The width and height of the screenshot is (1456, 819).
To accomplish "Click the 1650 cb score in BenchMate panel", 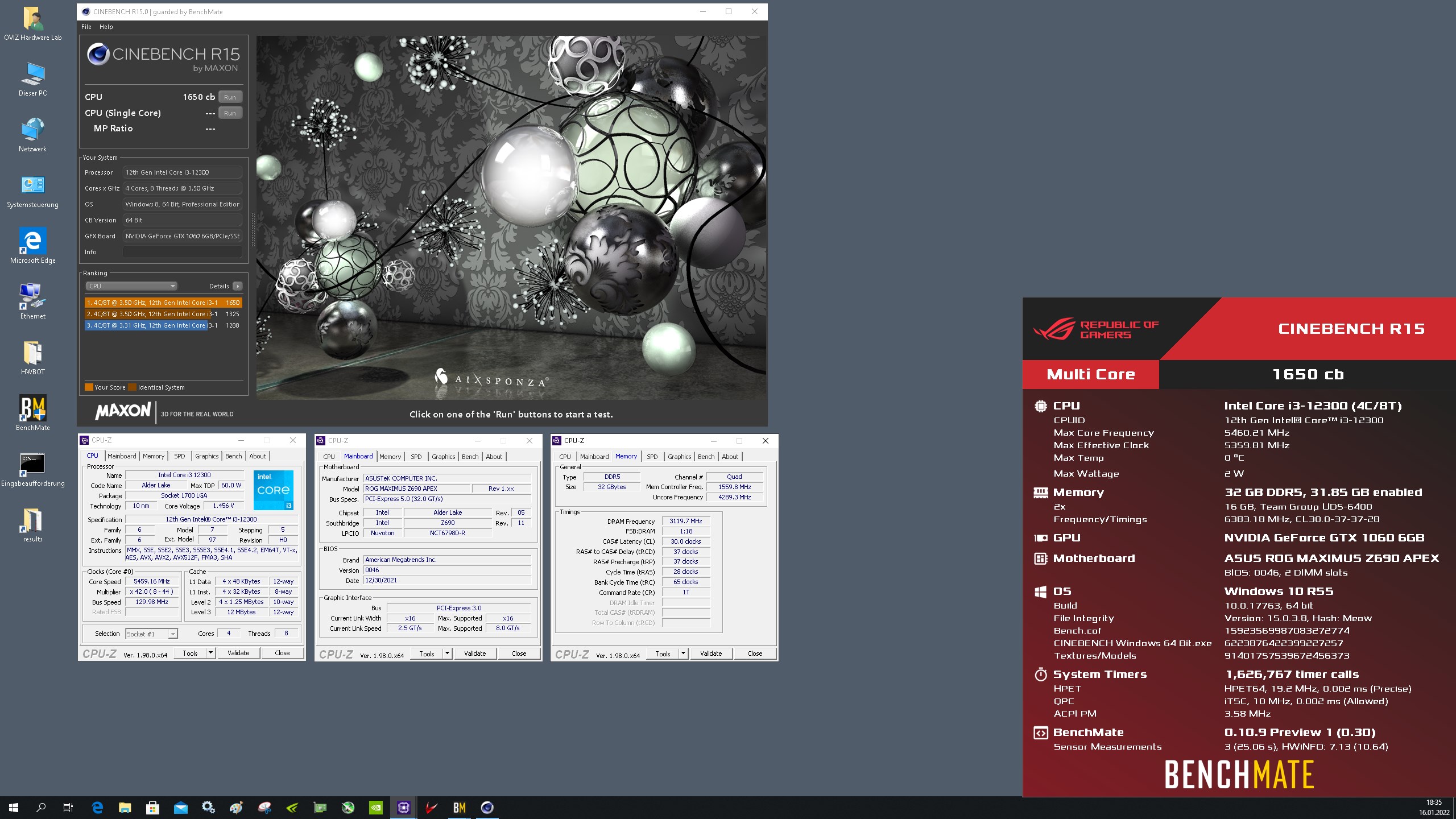I will point(1308,374).
